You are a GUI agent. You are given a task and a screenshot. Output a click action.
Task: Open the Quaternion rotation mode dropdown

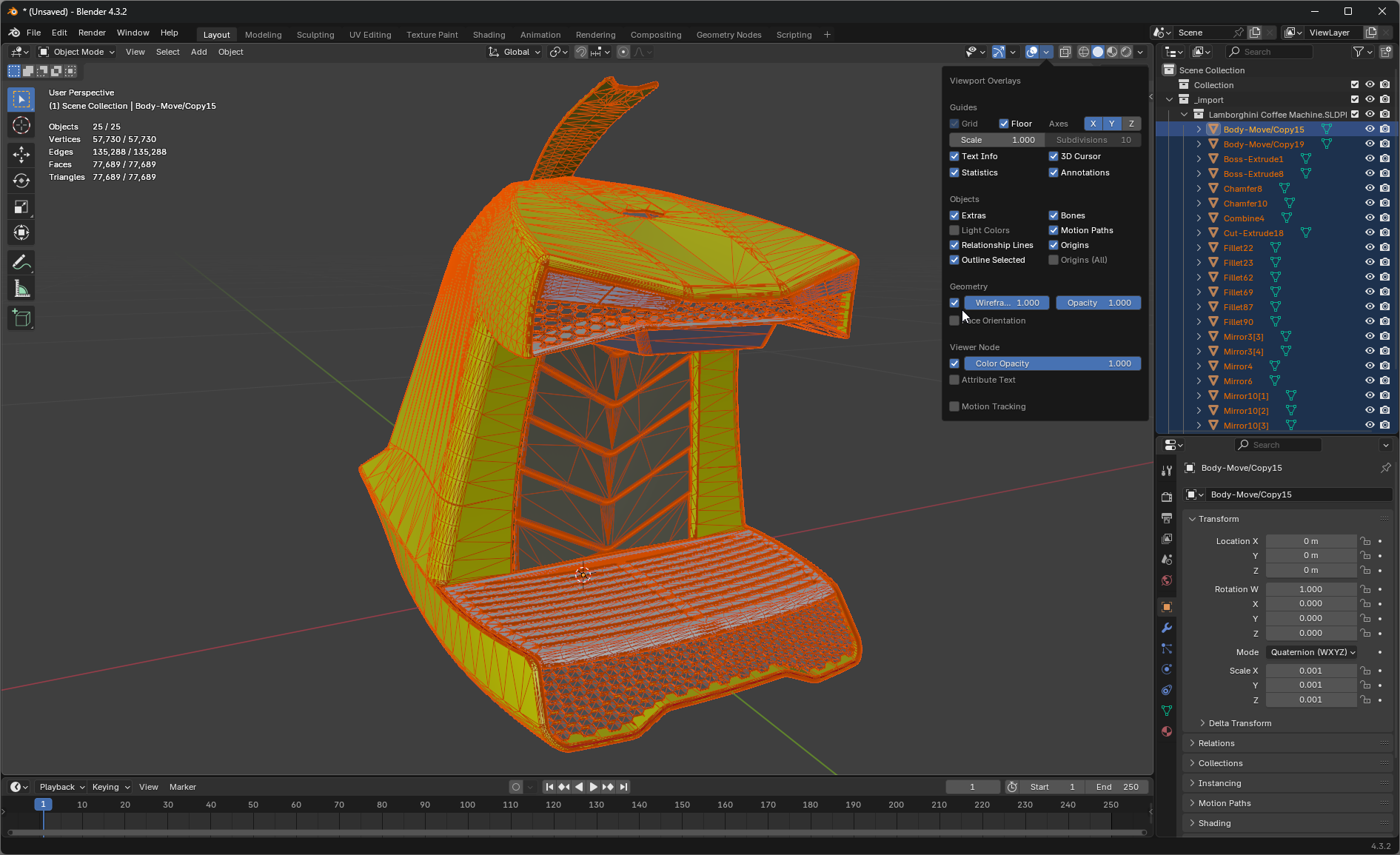[1311, 652]
